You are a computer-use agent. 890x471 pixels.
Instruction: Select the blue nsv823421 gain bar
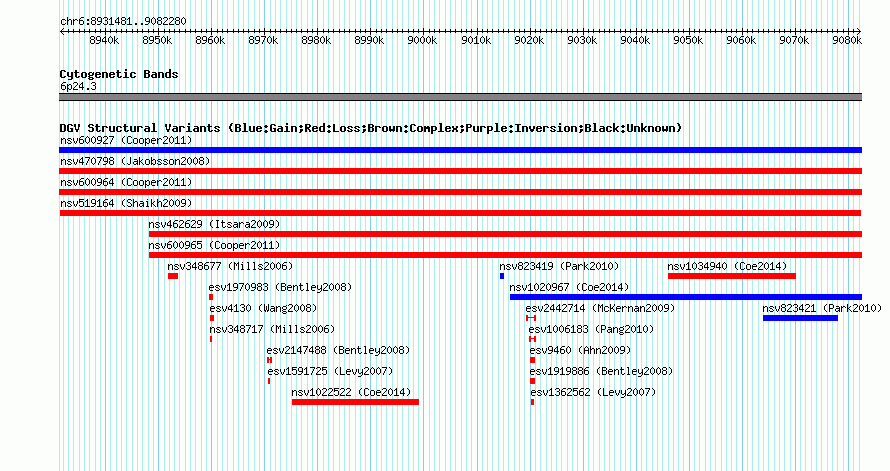click(800, 318)
